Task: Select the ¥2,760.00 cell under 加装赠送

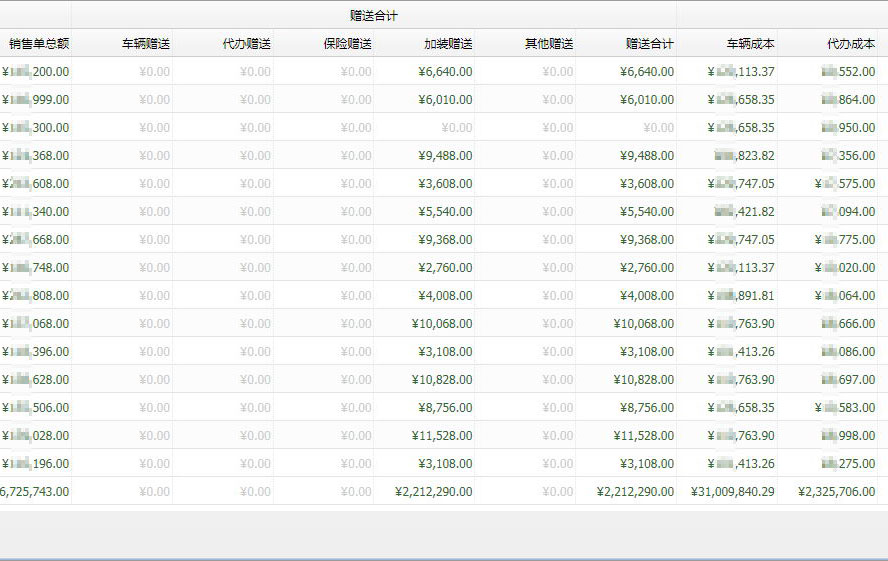Action: coord(446,268)
